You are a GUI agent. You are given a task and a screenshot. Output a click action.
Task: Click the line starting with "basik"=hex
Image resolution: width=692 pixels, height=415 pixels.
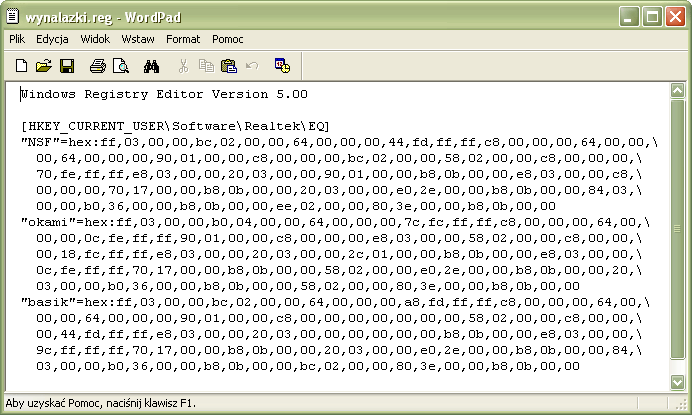pyautogui.click(x=335, y=302)
